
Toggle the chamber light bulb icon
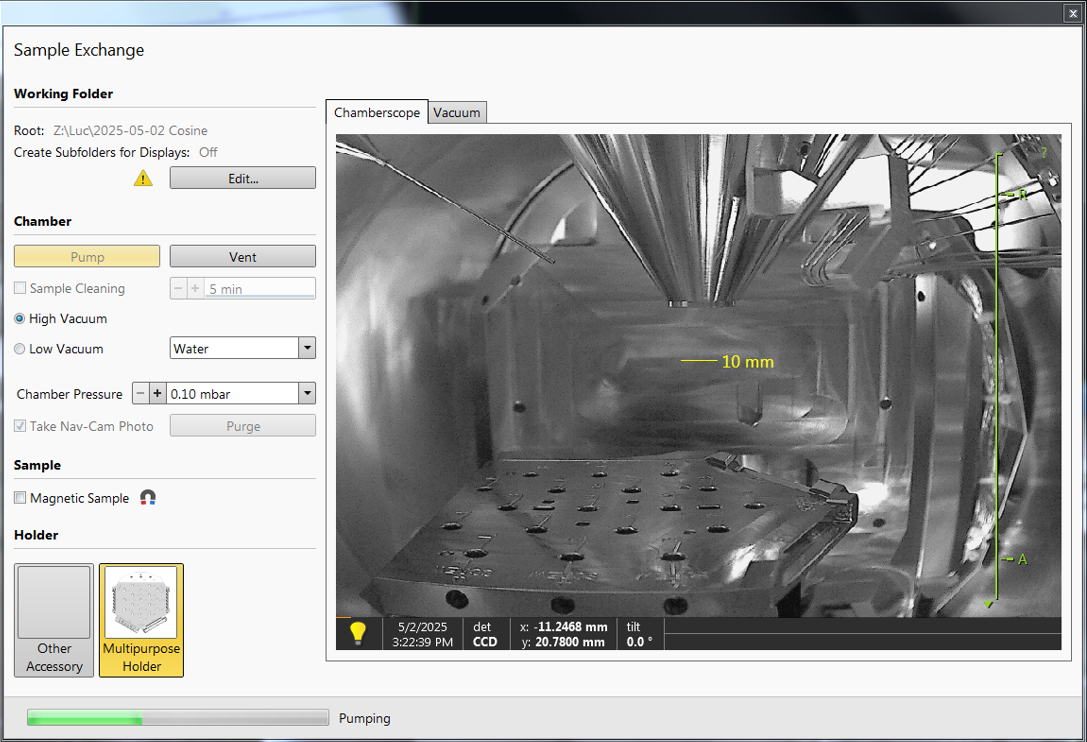[357, 633]
